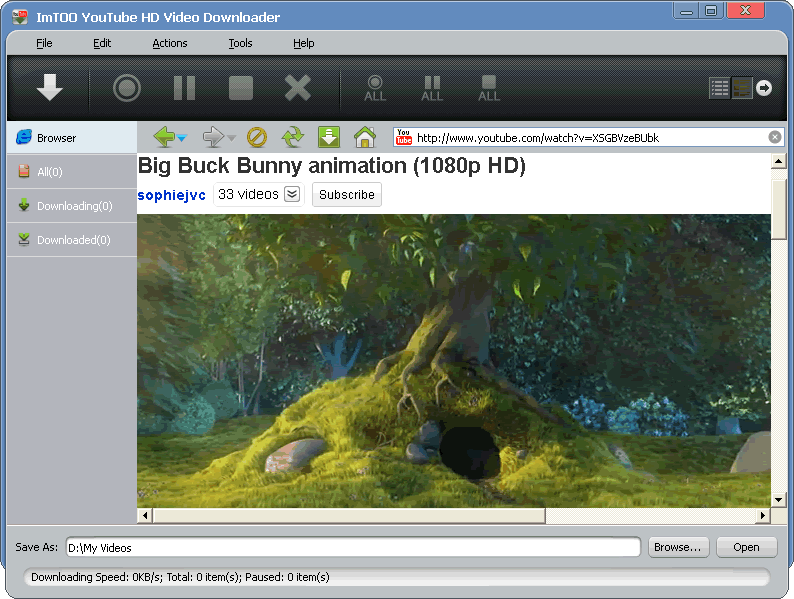Screen dimensions: 794x599
Task: Open the sophiejvc channel link
Action: click(172, 195)
